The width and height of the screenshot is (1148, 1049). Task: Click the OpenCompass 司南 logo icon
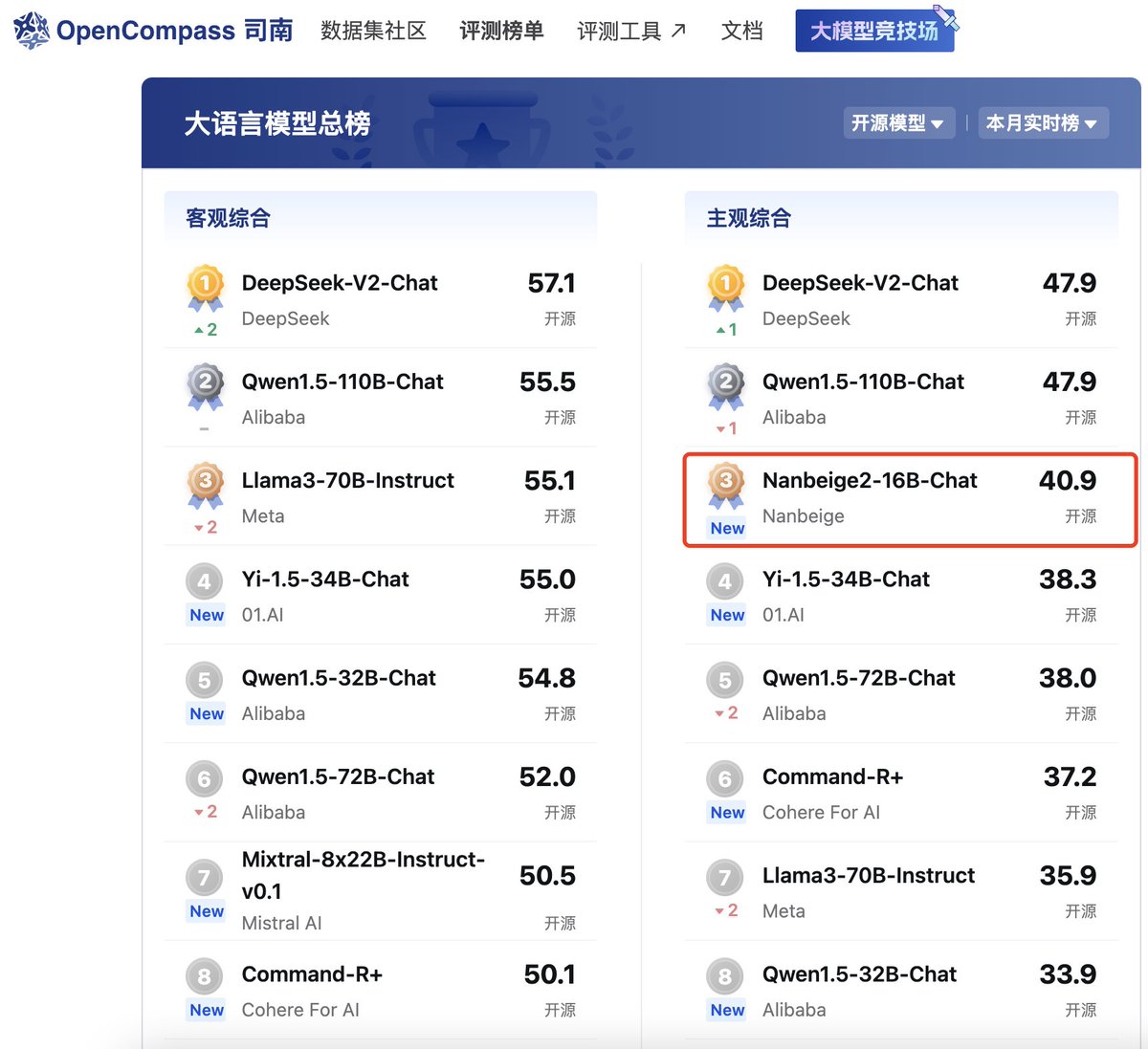(x=30, y=30)
